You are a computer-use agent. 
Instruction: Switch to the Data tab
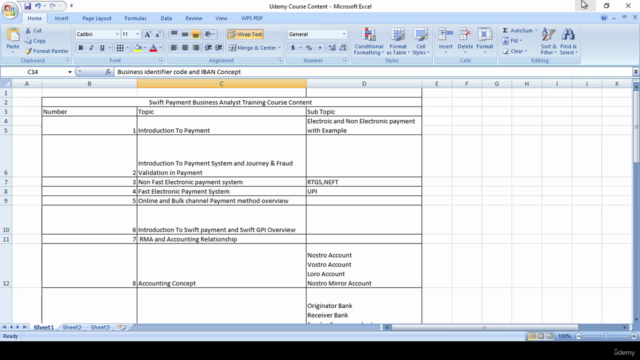coord(166,18)
